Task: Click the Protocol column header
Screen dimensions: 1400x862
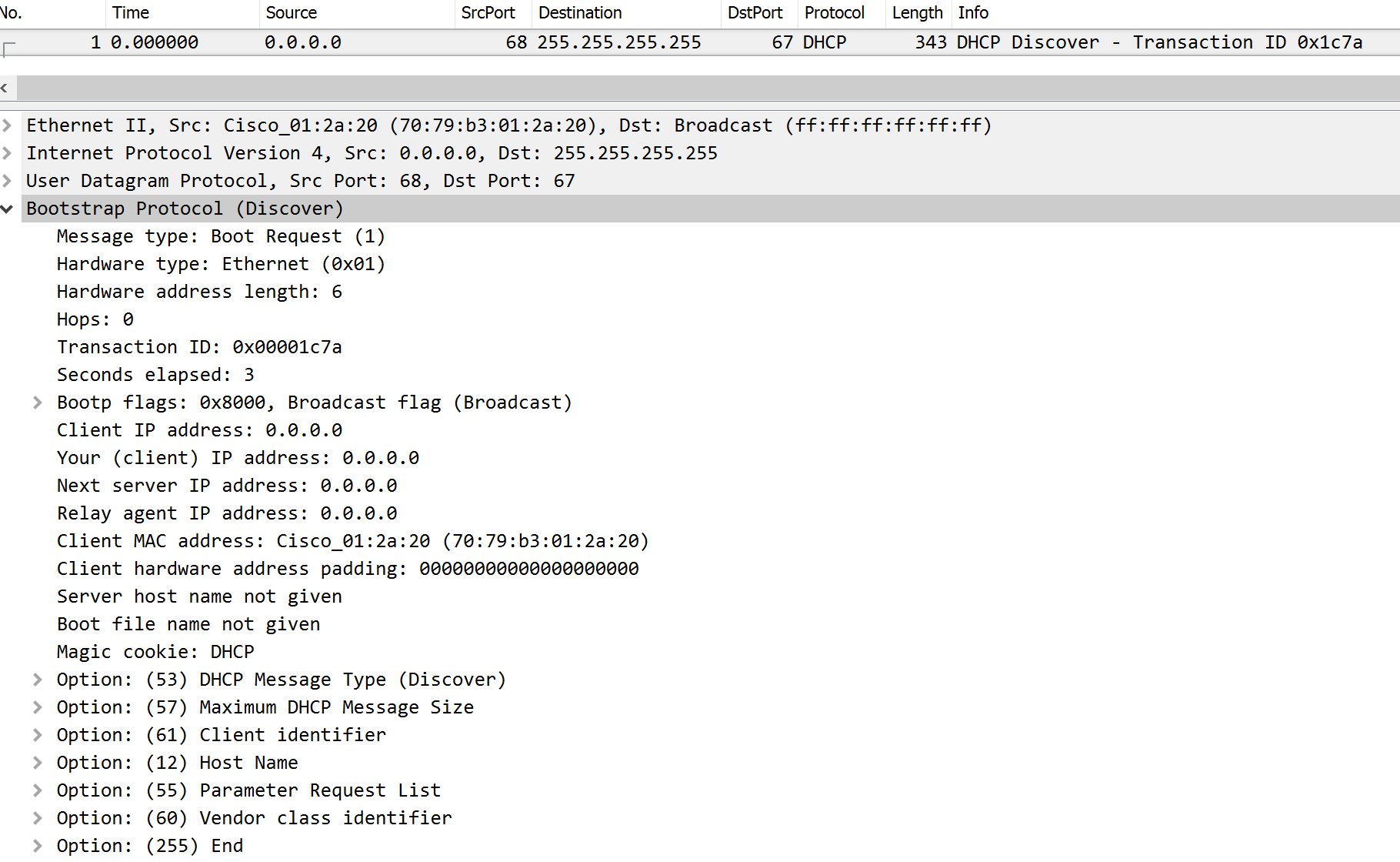Action: tap(834, 12)
